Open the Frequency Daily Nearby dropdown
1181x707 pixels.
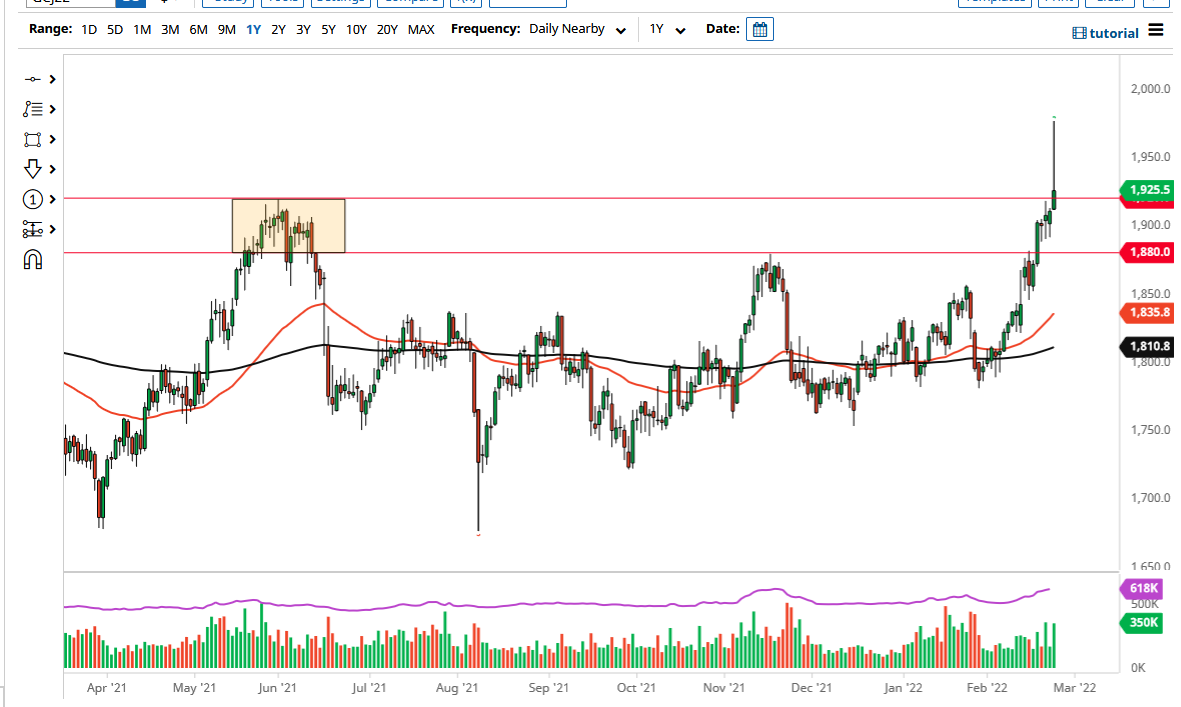[x=580, y=29]
